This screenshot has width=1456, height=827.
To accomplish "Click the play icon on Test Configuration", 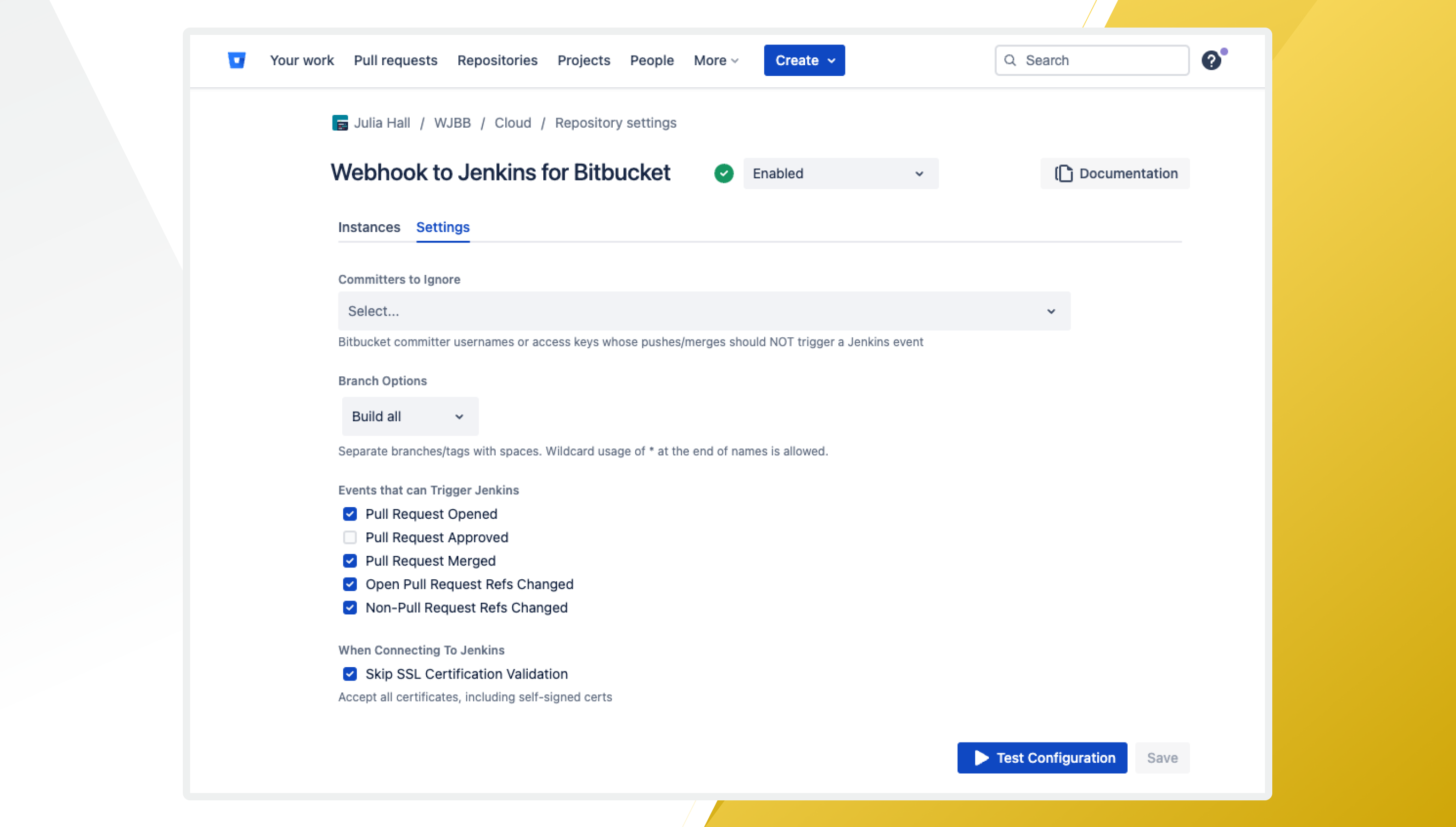I will pyautogui.click(x=981, y=758).
